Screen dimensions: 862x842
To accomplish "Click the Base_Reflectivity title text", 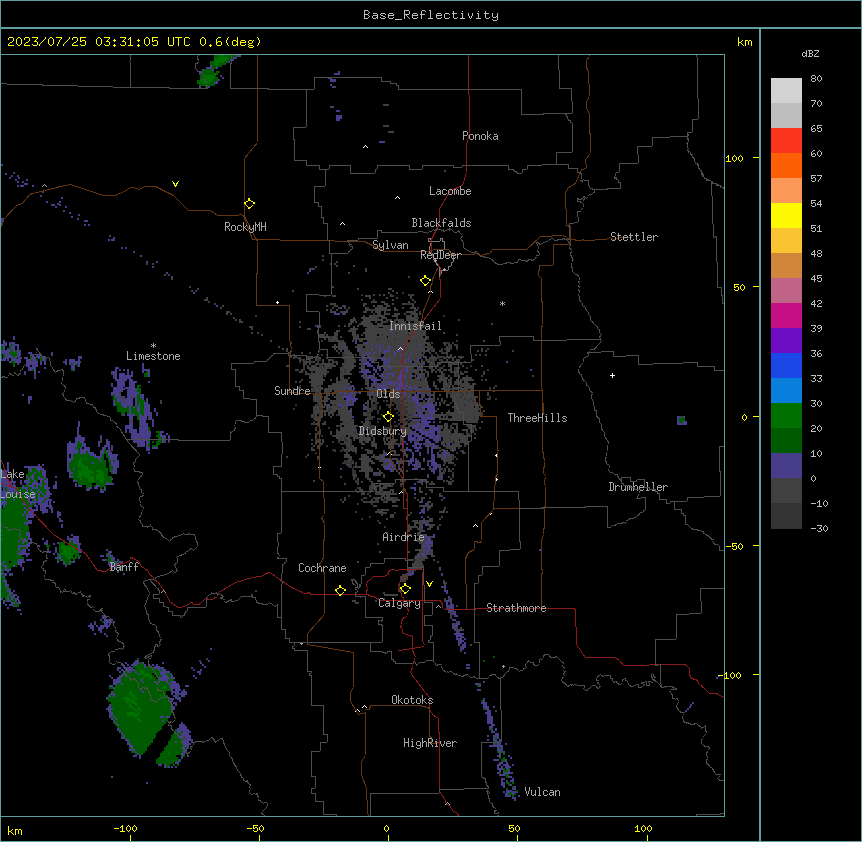I will point(431,15).
